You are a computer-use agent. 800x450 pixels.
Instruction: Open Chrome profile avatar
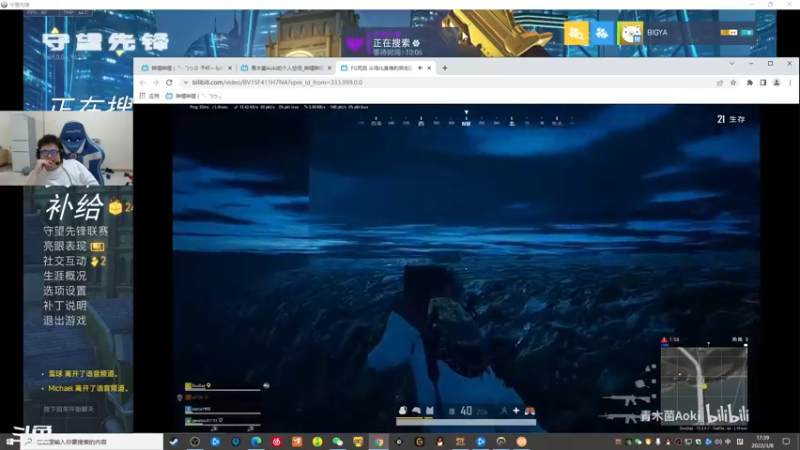[x=777, y=83]
